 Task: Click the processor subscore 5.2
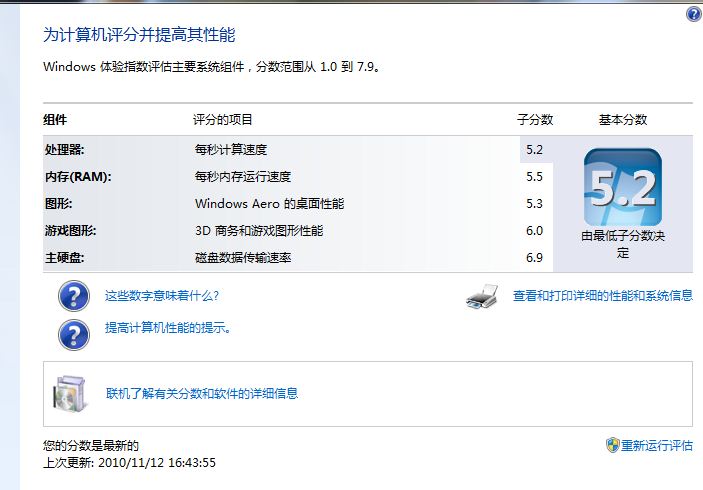click(x=534, y=150)
